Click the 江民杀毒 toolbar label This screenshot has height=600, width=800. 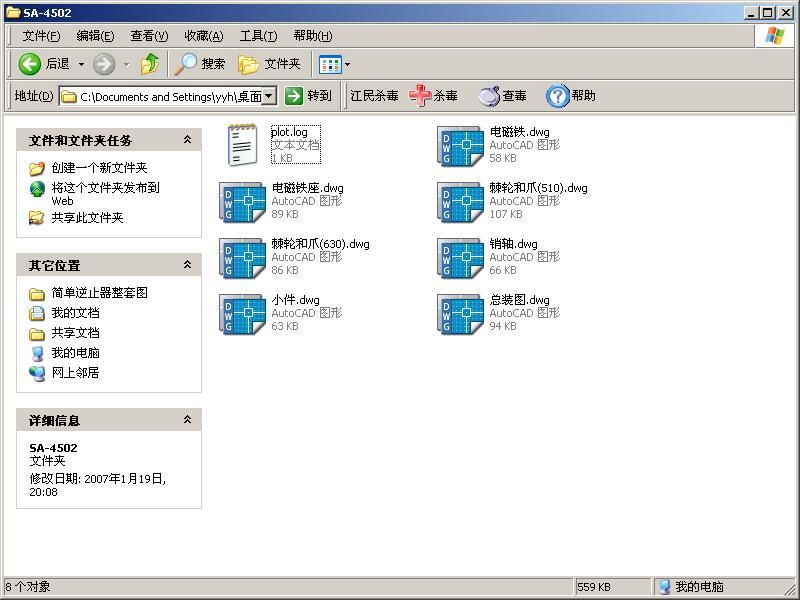click(x=374, y=96)
